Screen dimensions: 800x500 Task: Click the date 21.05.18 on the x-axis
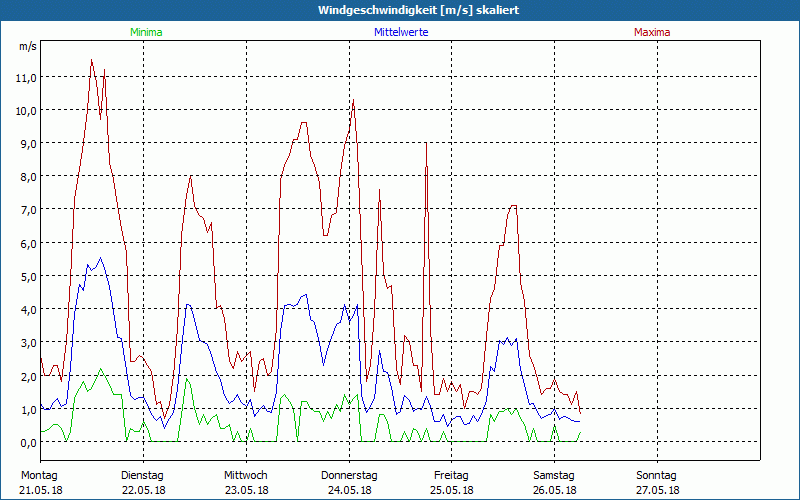[40, 490]
